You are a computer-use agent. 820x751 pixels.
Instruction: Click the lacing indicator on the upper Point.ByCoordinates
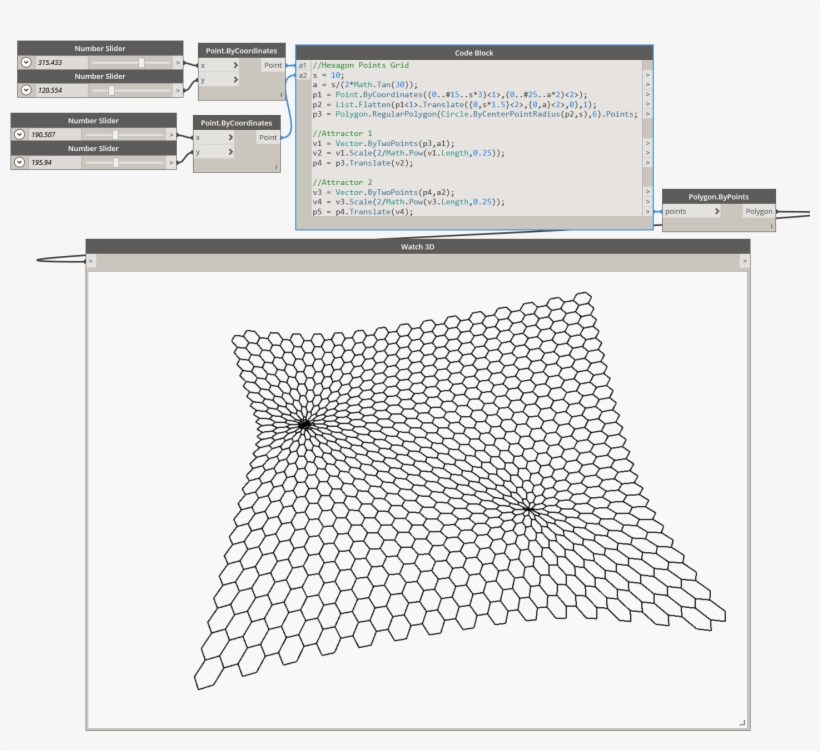280,95
